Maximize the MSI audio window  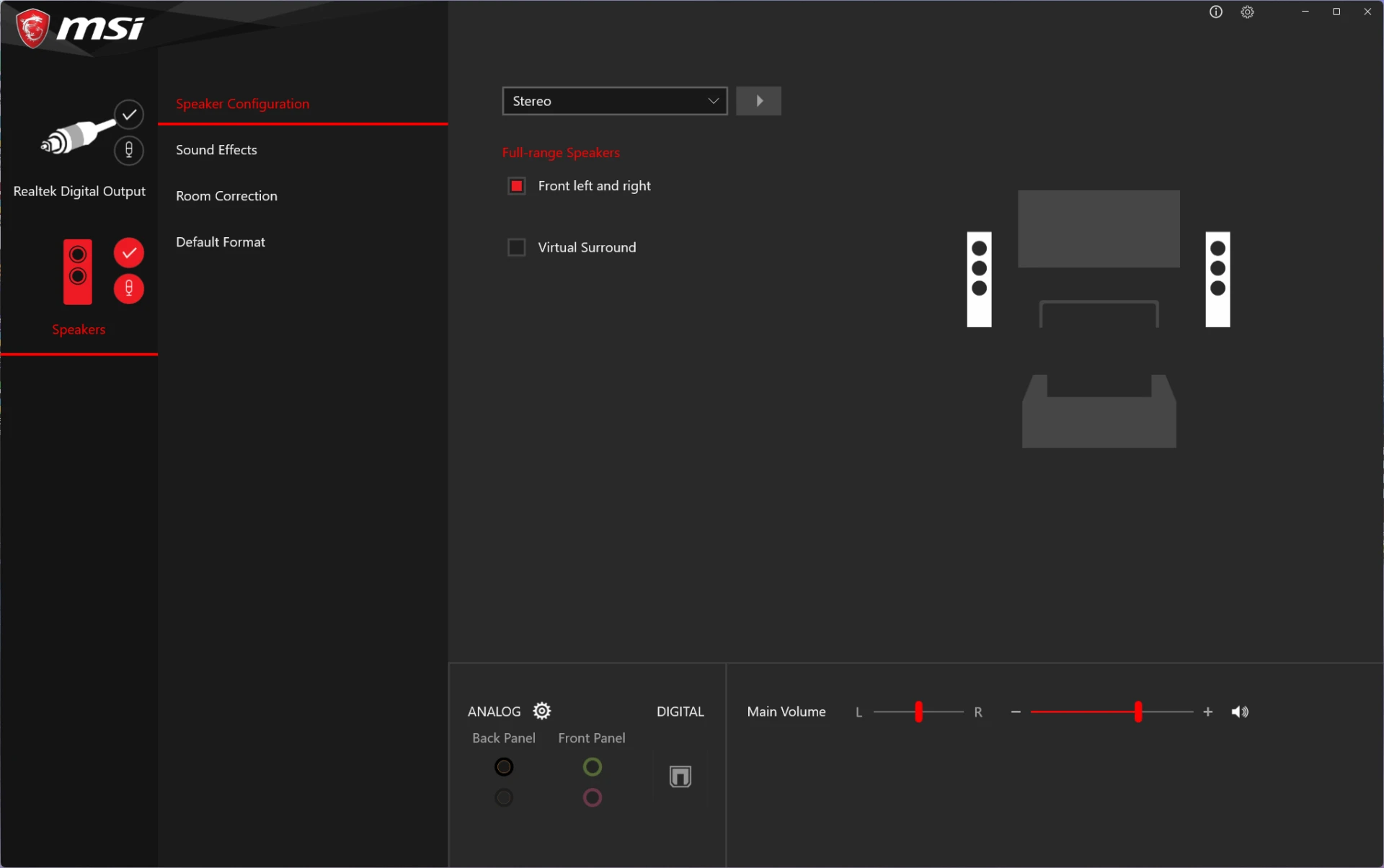[x=1336, y=12]
